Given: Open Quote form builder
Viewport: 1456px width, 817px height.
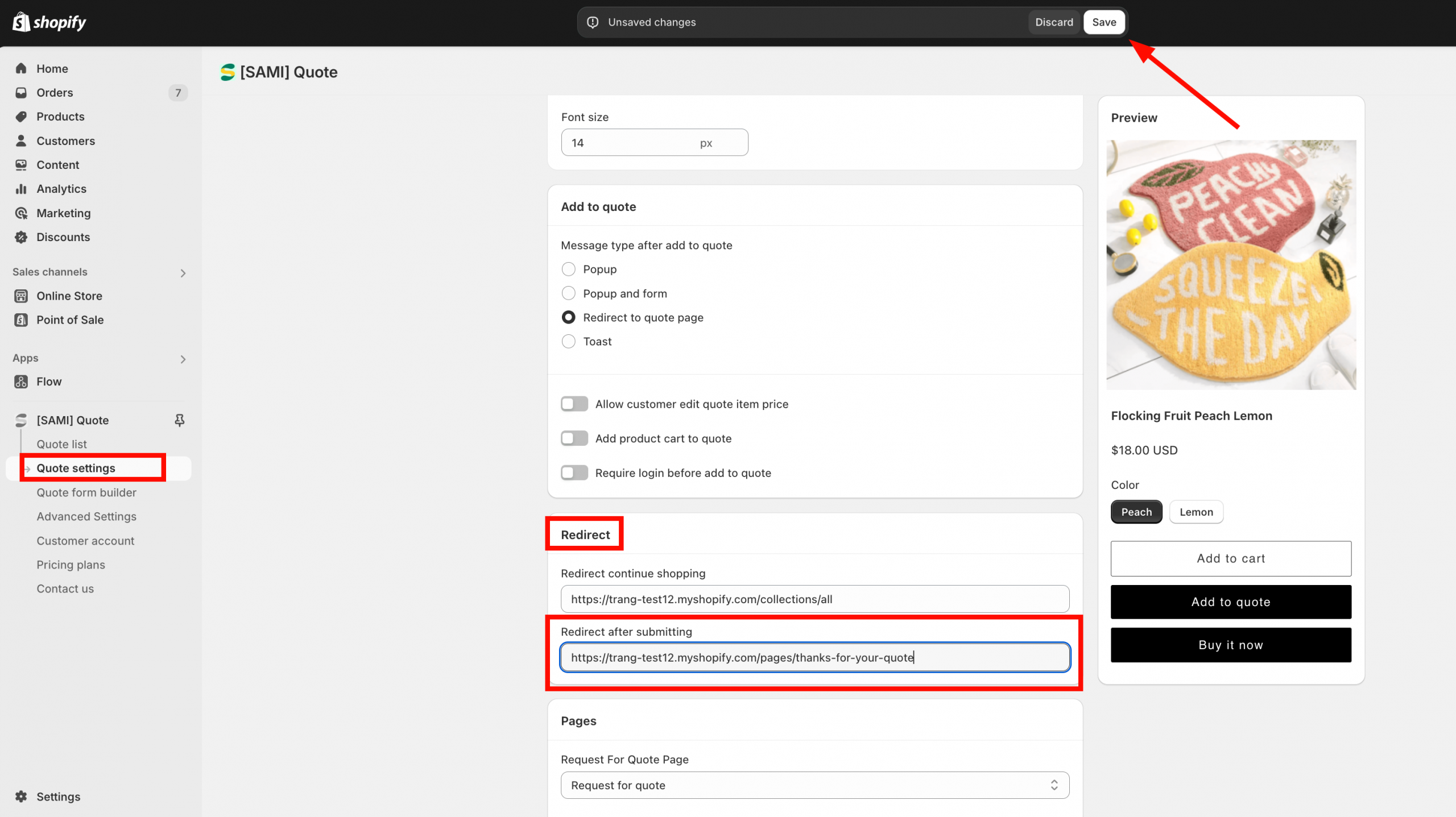Looking at the screenshot, I should (x=86, y=492).
